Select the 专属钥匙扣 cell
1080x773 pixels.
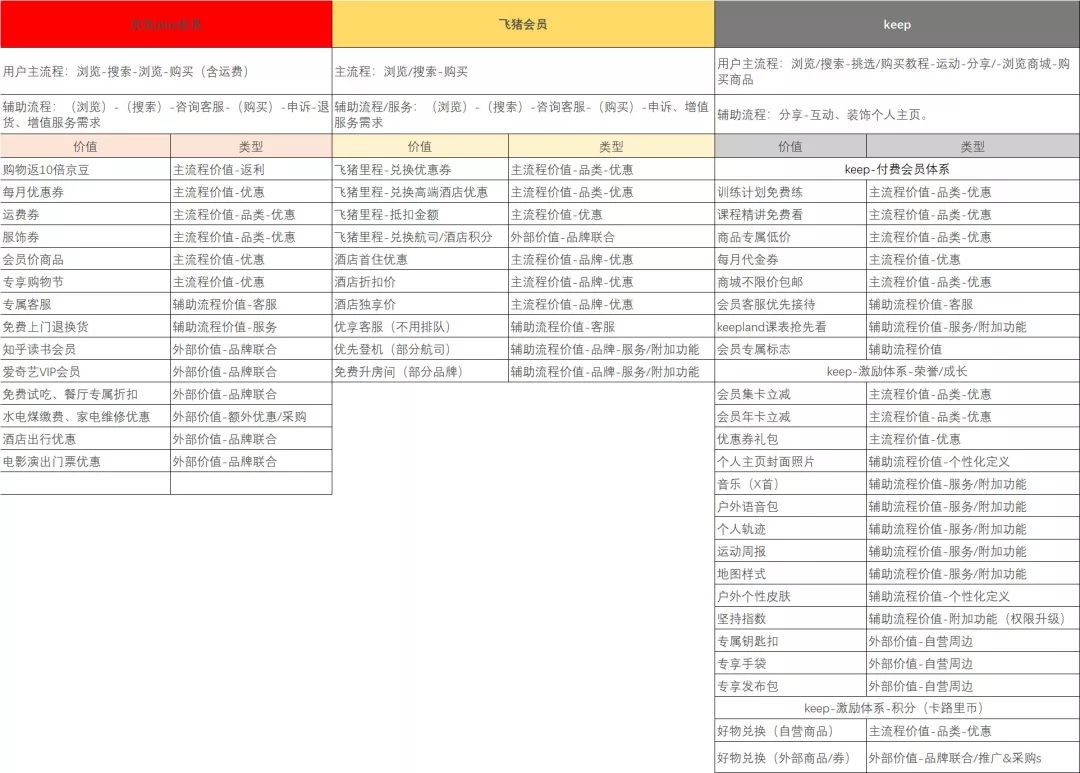[x=791, y=641]
